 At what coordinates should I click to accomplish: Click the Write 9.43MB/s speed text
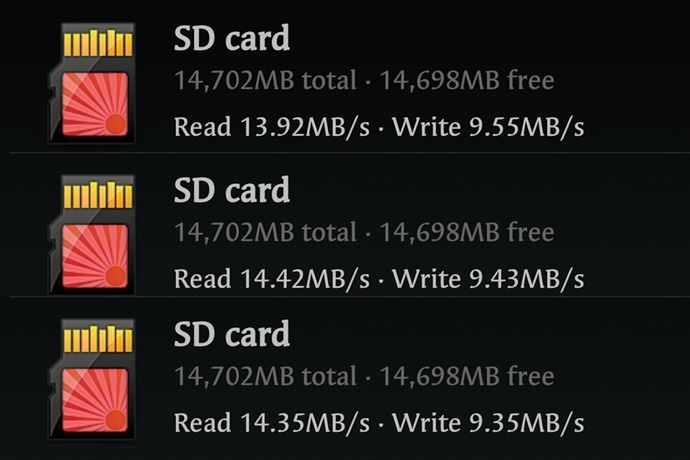(x=488, y=279)
